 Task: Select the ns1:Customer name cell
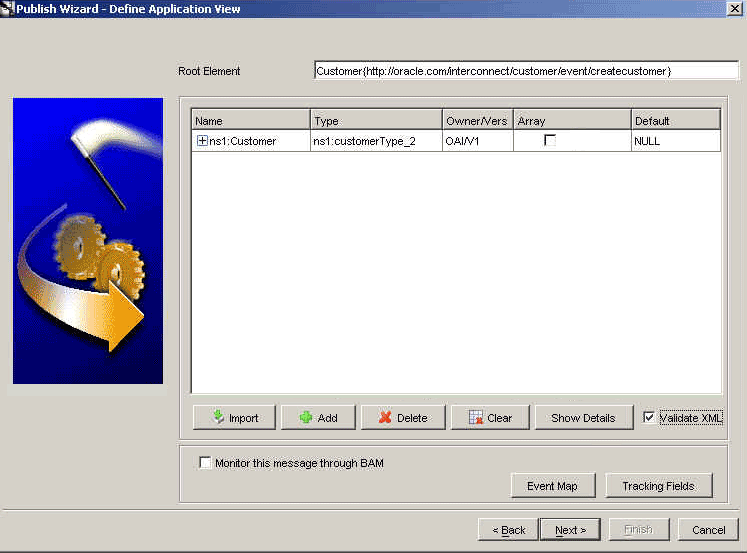(x=251, y=141)
